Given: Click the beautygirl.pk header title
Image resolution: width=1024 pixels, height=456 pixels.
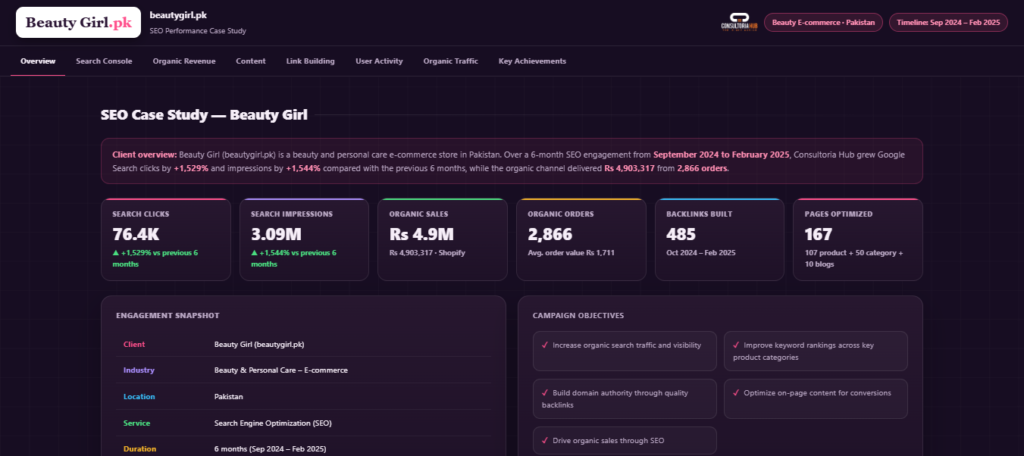Looking at the screenshot, I should click(x=178, y=15).
